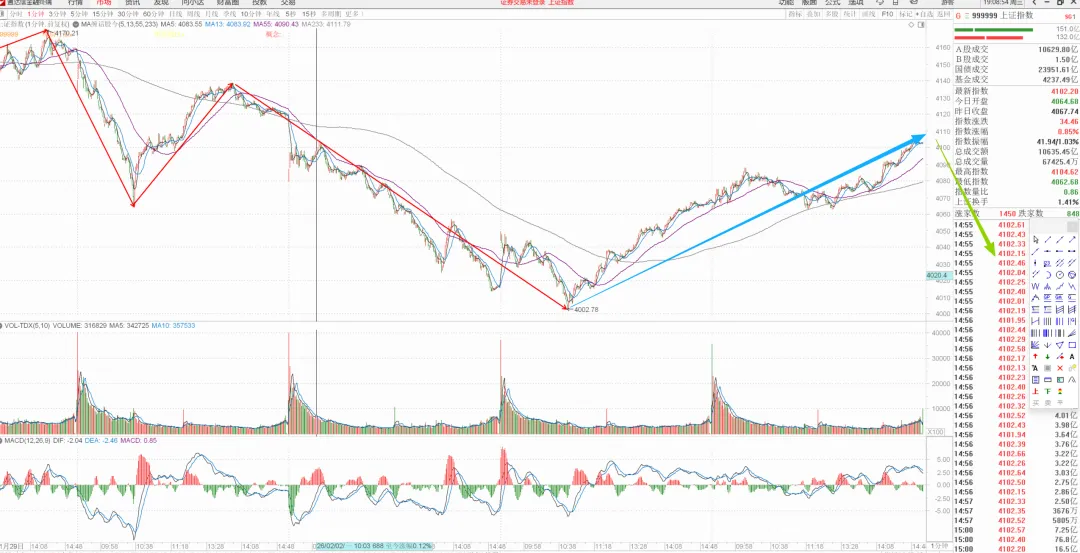
Task: Click the 叠加 overlay button
Action: 813,14
